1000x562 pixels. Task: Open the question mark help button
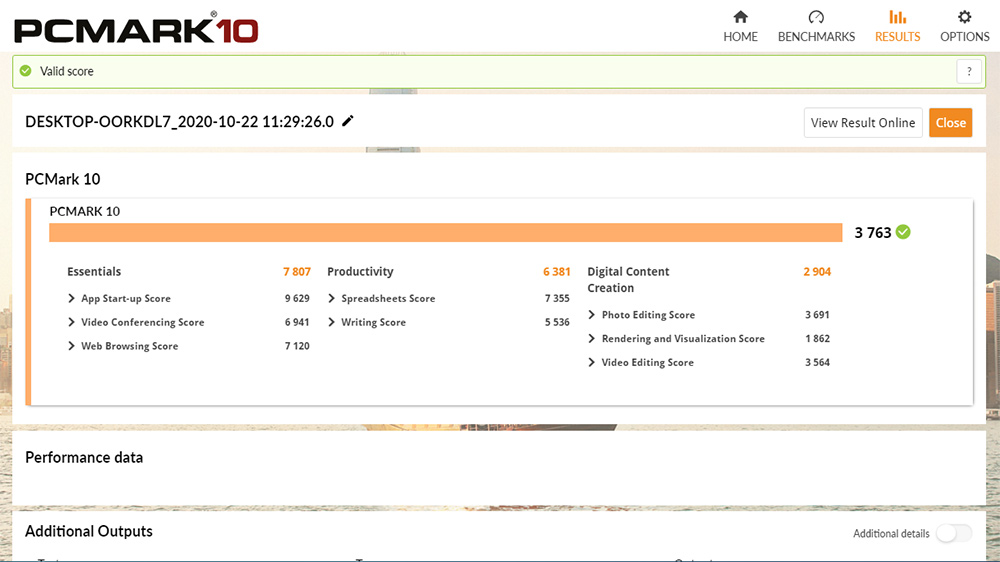[969, 71]
